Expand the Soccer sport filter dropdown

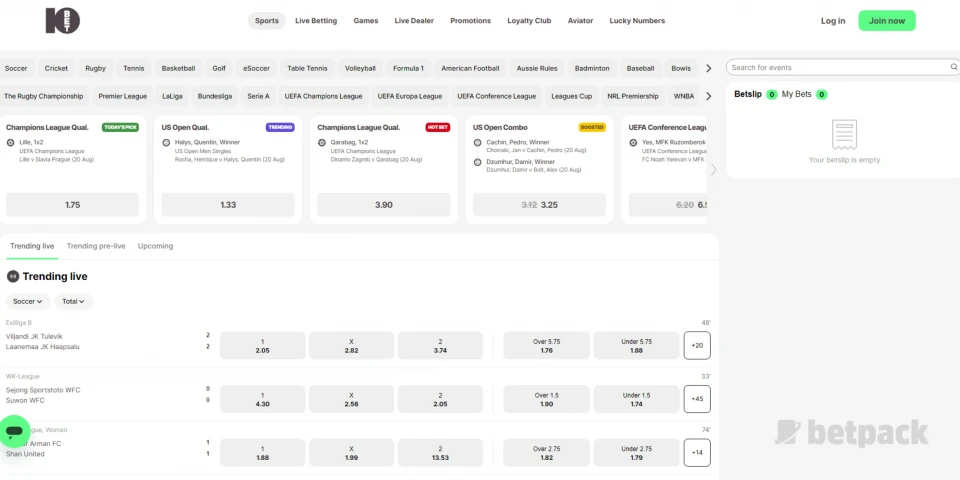coord(27,301)
